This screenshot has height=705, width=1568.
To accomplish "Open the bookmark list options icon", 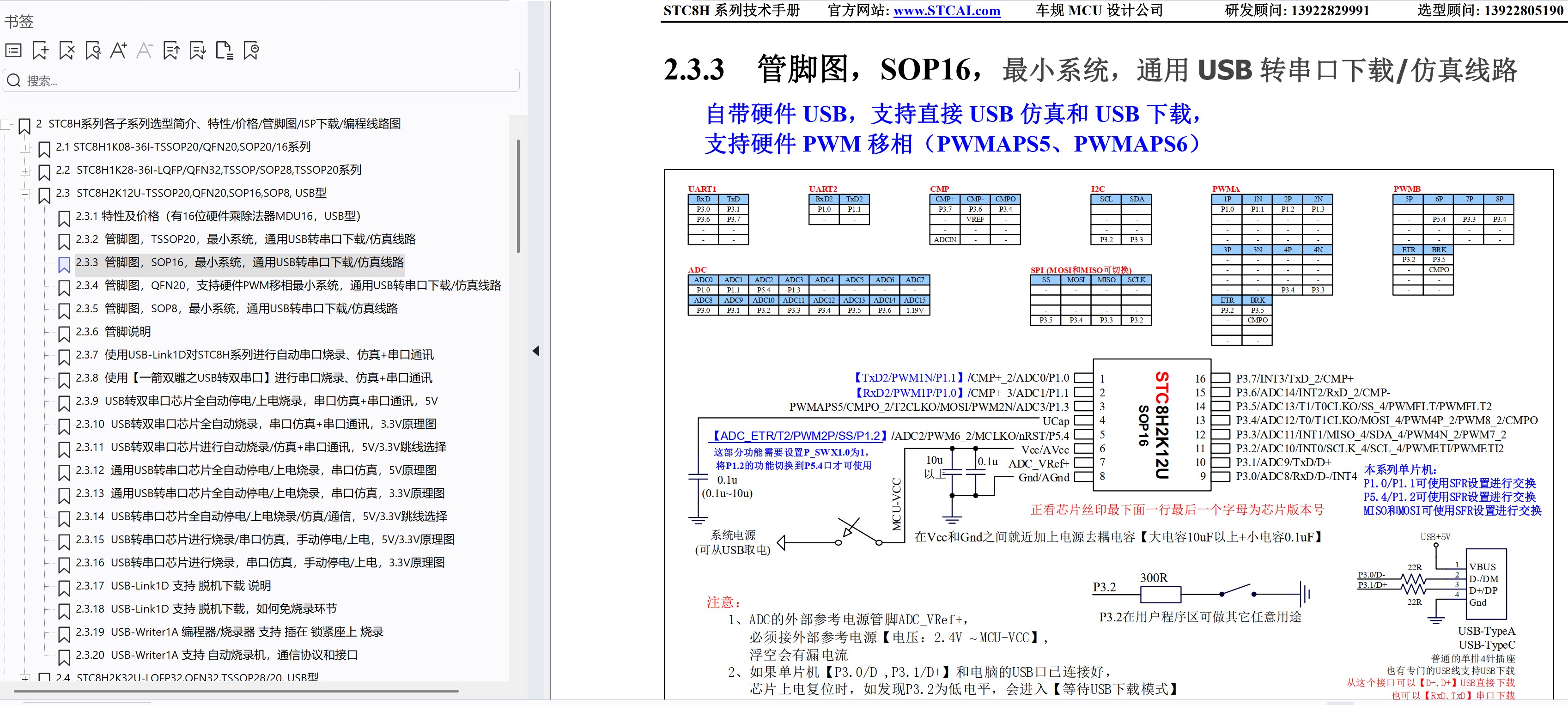I will (13, 50).
